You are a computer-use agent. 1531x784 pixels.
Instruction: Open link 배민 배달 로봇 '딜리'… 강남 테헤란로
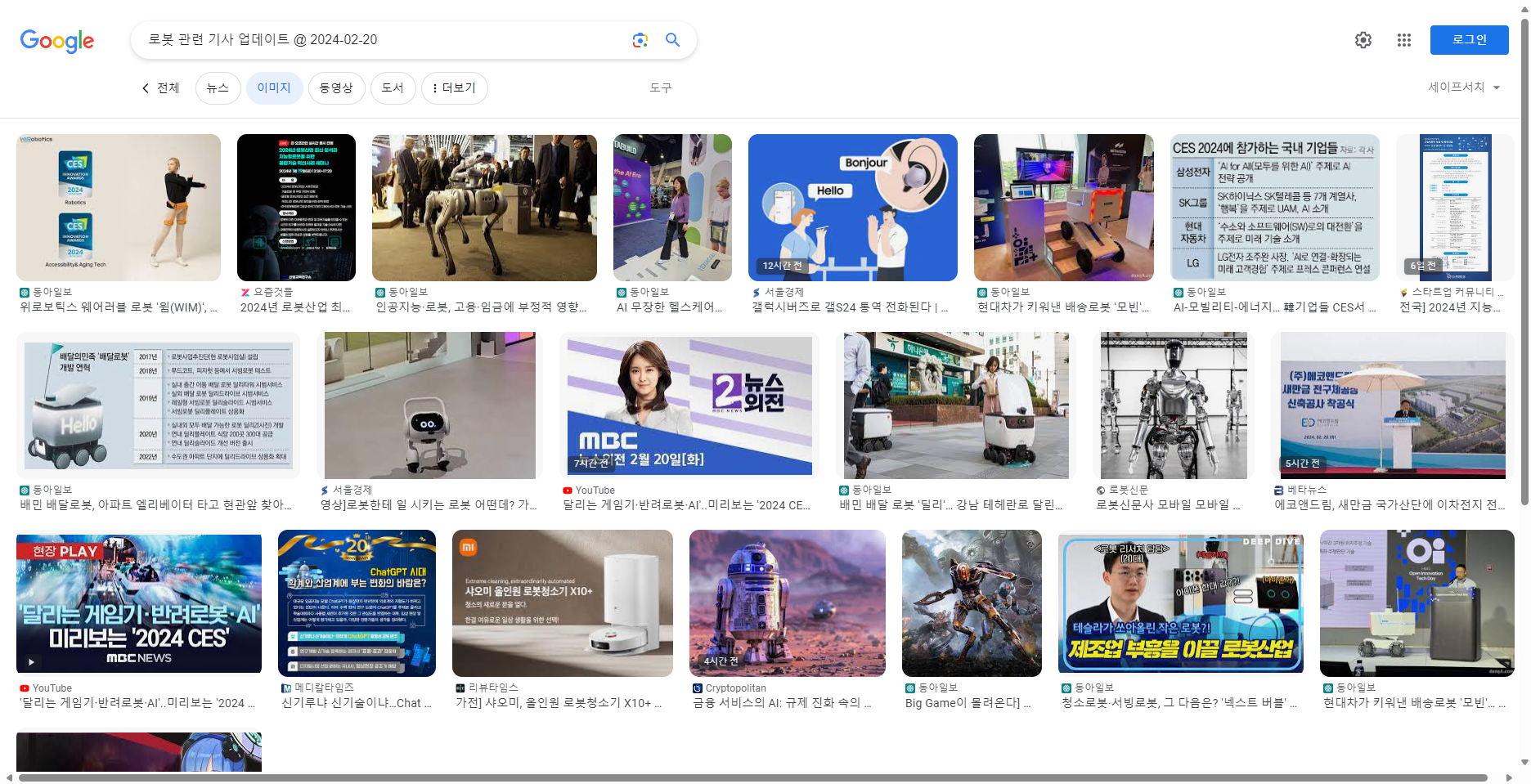951,505
